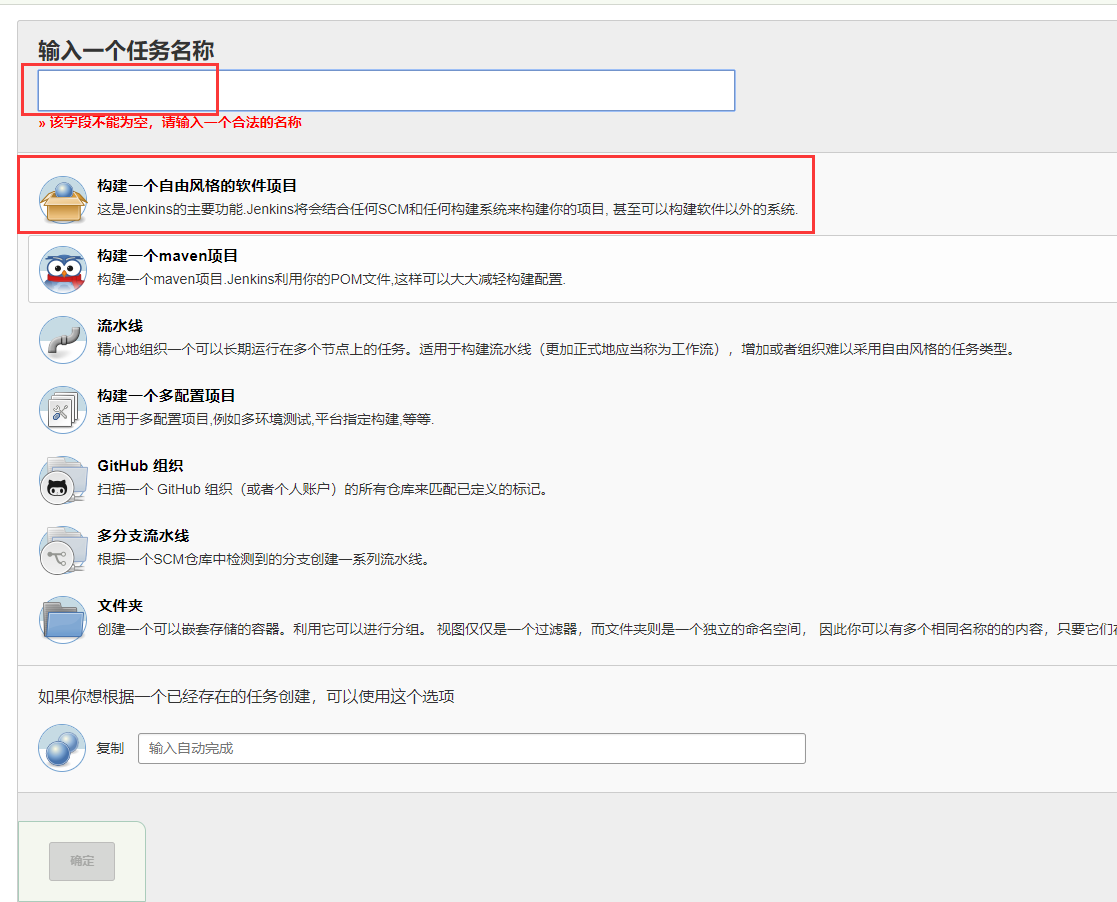Image resolution: width=1117 pixels, height=902 pixels.
Task: Choose 流水线 item title
Action: tap(120, 326)
